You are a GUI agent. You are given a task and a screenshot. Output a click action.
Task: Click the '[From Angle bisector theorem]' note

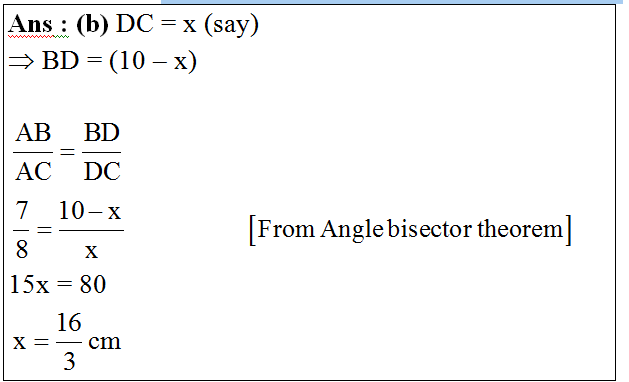click(x=410, y=230)
